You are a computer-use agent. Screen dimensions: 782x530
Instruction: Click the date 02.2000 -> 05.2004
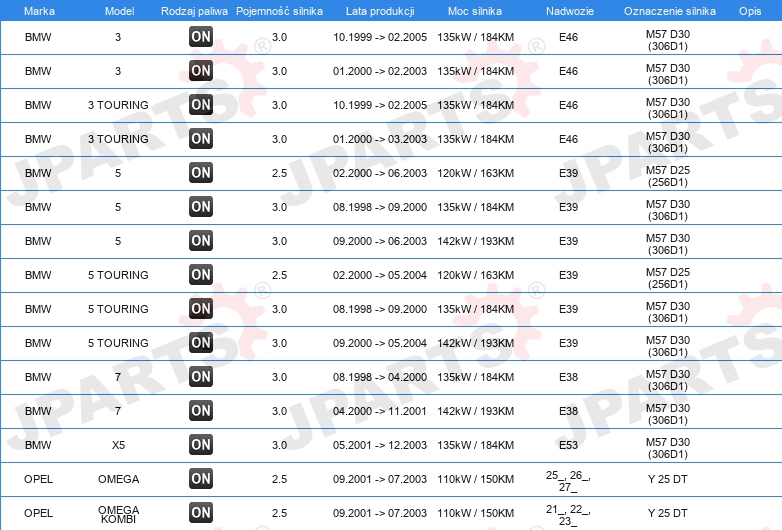[380, 275]
